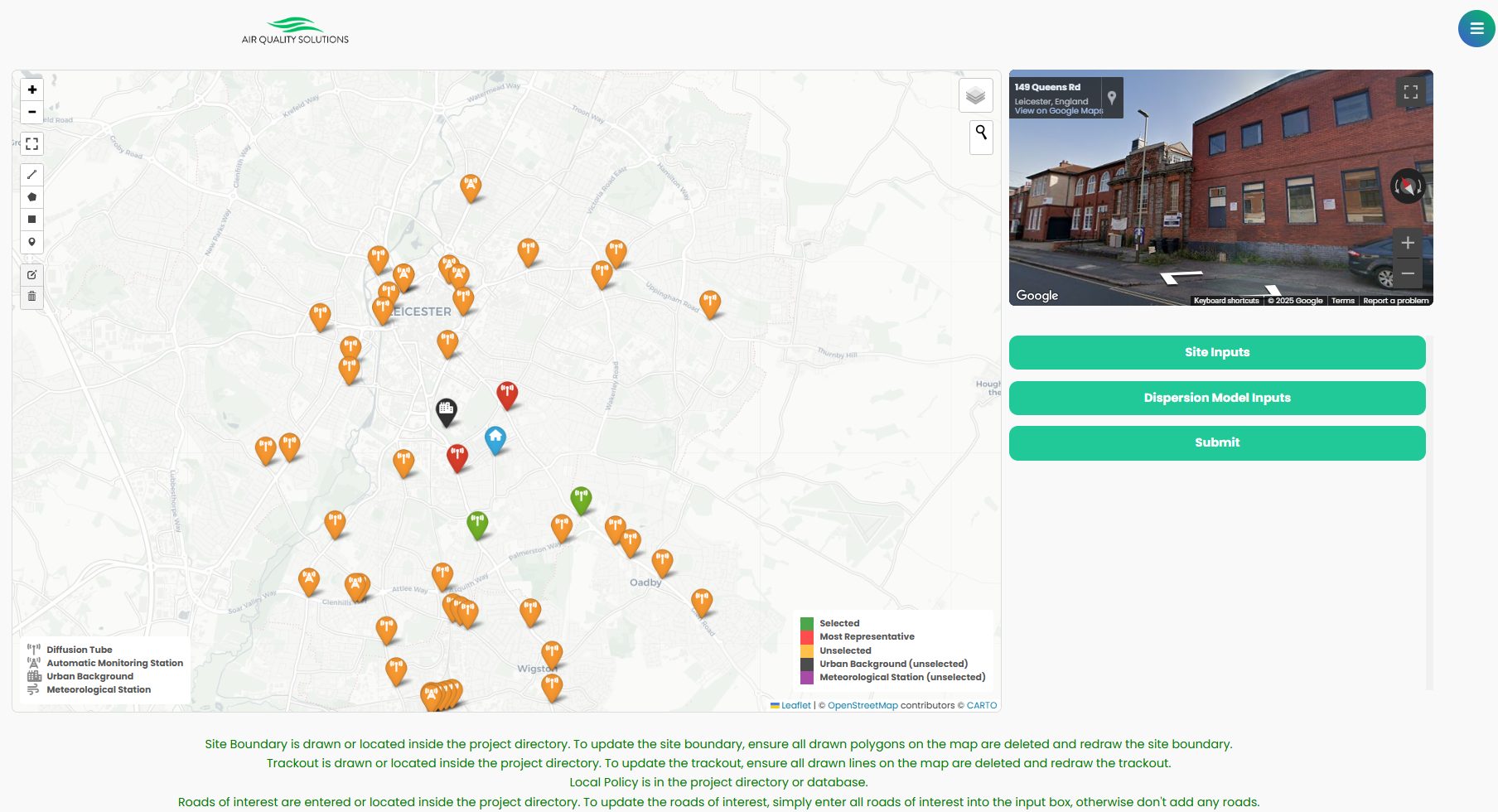Click the Street View compass control
This screenshot has height=812, width=1498.
[x=1407, y=186]
